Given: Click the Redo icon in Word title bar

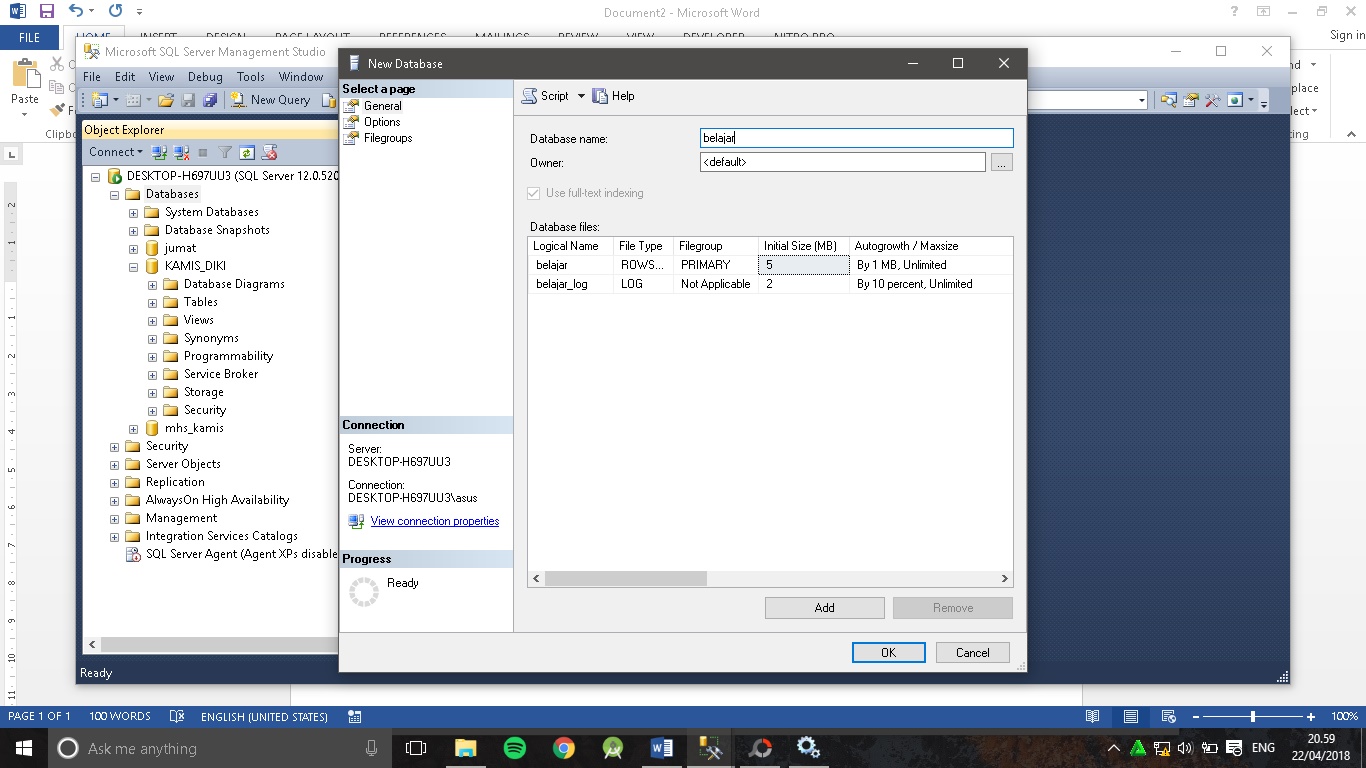Looking at the screenshot, I should pos(115,12).
